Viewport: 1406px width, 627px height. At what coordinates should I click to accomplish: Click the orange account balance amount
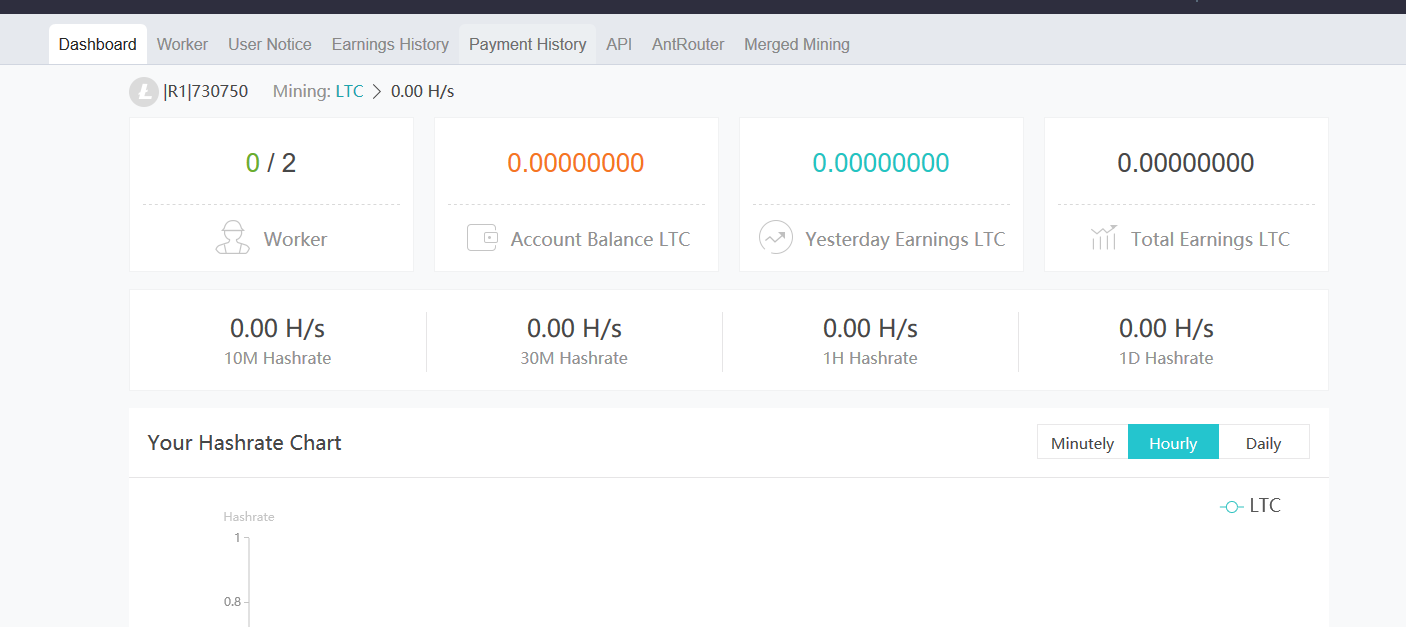[575, 163]
